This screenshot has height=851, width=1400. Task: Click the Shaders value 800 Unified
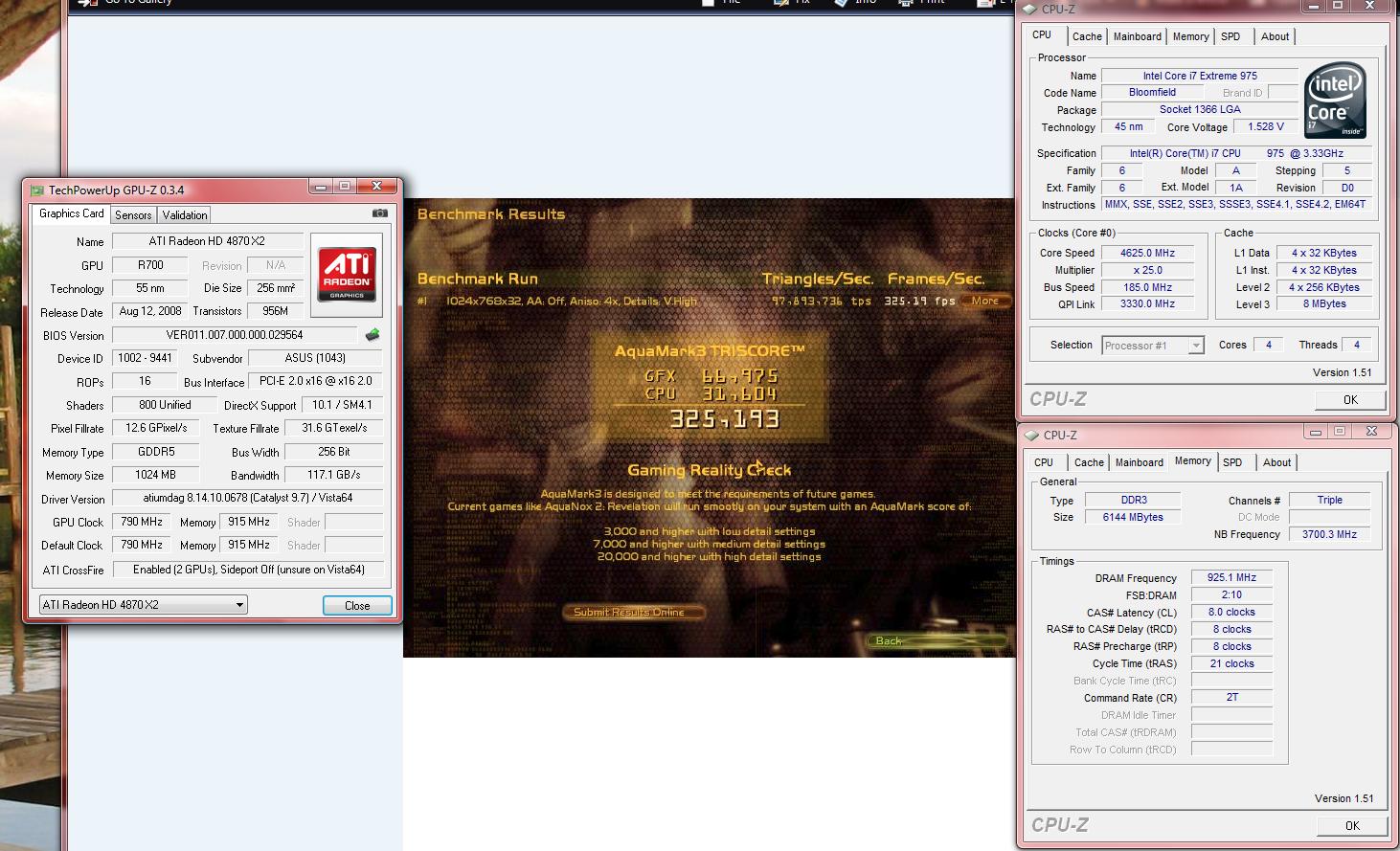click(x=165, y=405)
